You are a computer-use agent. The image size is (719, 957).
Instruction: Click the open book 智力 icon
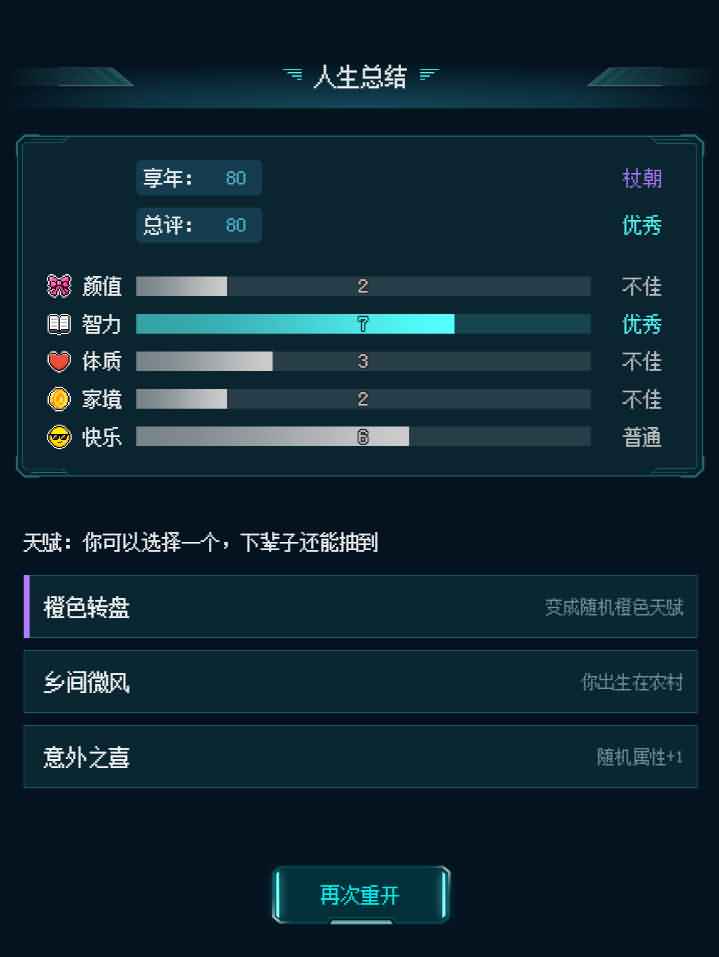point(59,324)
